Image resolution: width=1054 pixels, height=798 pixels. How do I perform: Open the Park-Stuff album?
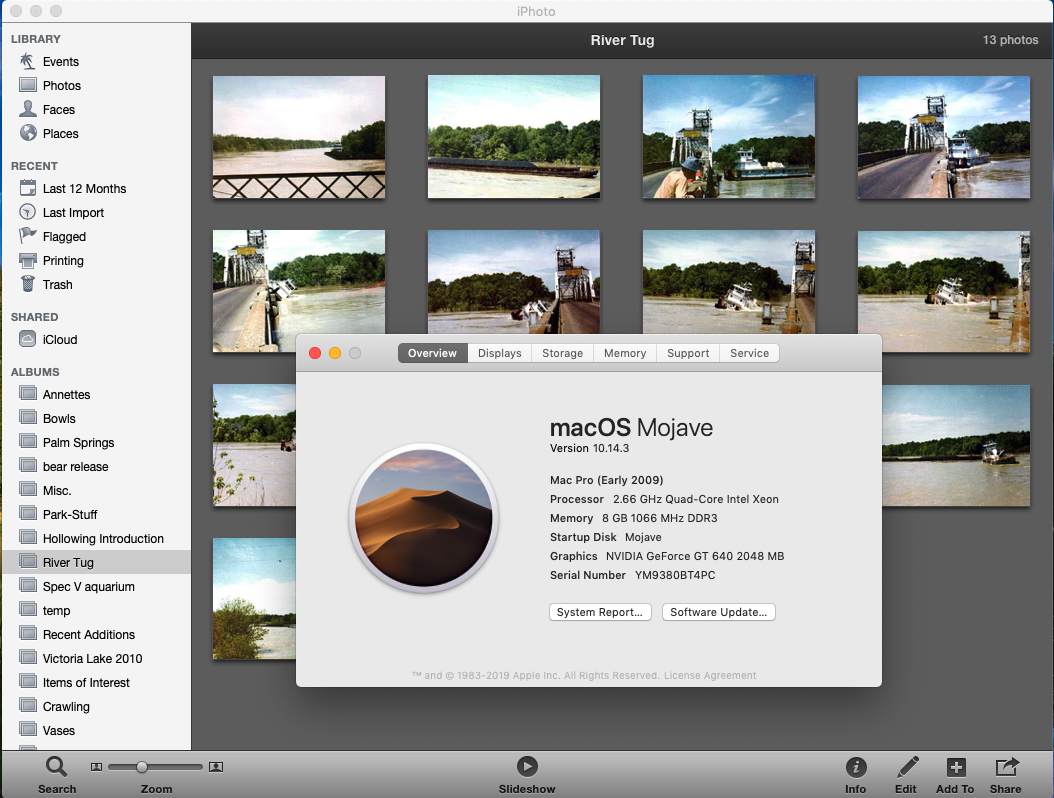tap(70, 514)
